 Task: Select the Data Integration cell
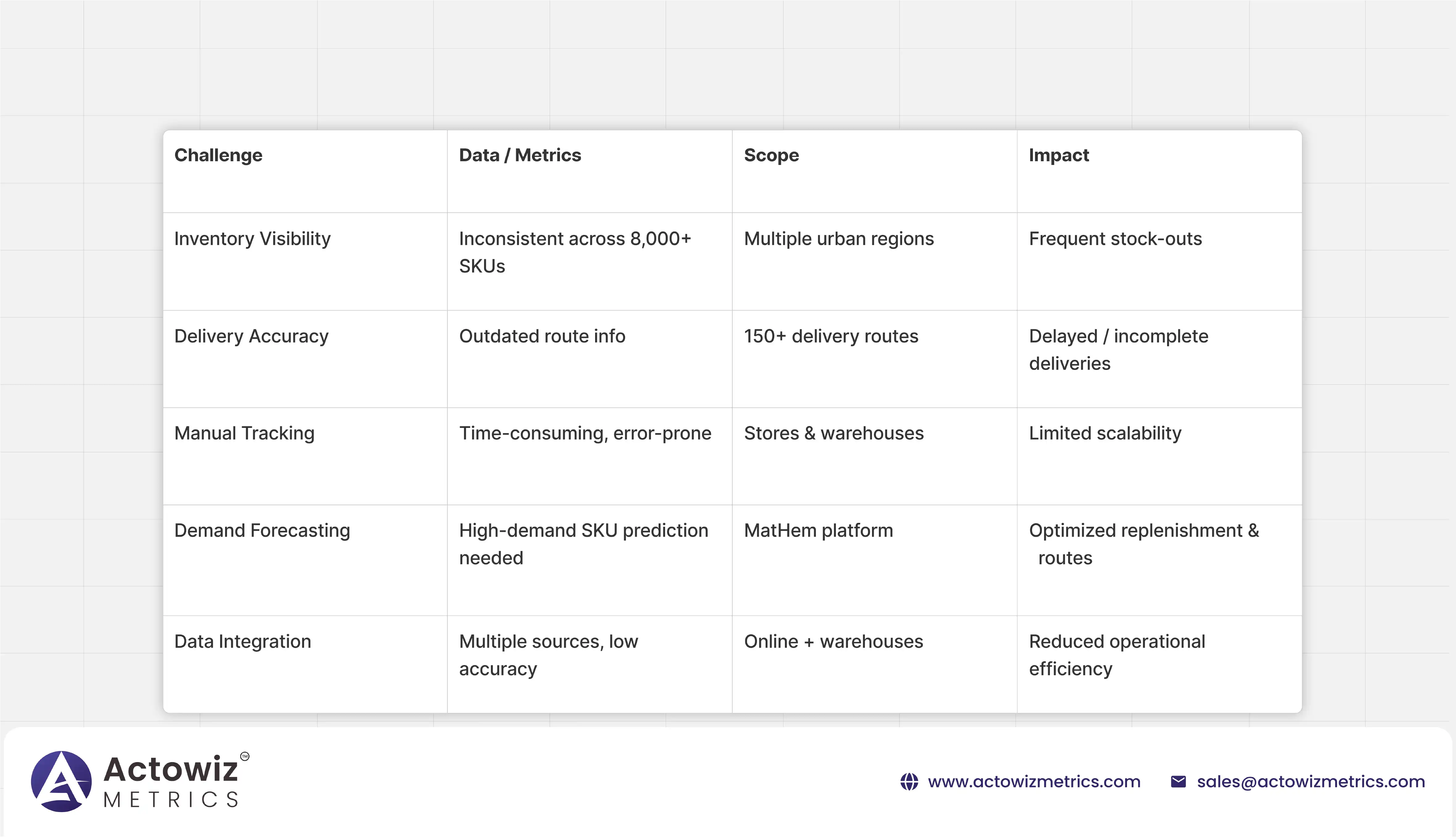243,641
